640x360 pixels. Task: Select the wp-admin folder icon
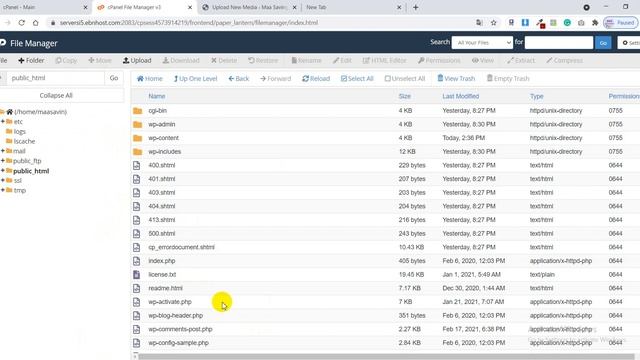pyautogui.click(x=138, y=124)
